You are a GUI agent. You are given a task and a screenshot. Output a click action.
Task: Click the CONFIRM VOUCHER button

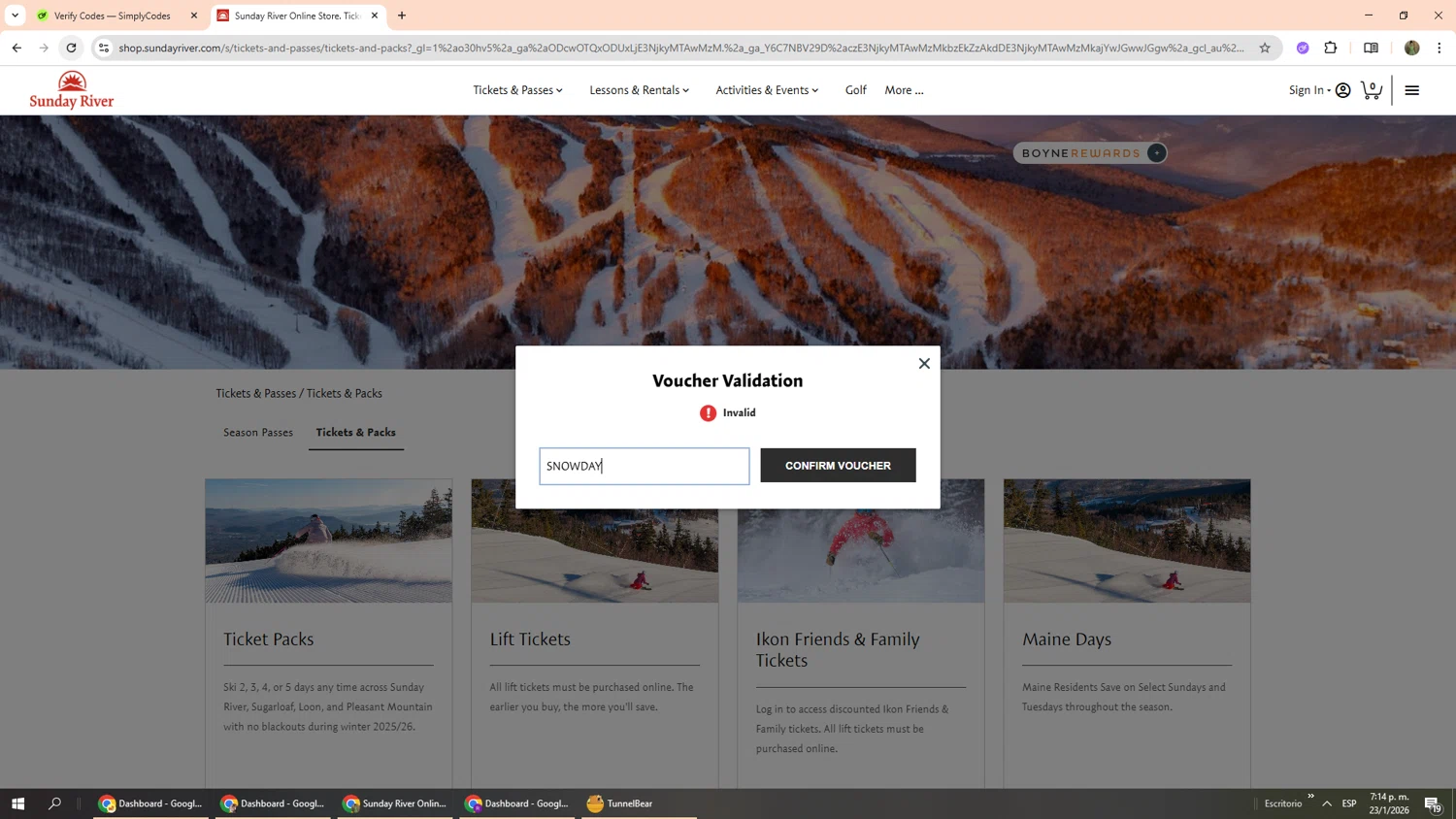pyautogui.click(x=838, y=466)
